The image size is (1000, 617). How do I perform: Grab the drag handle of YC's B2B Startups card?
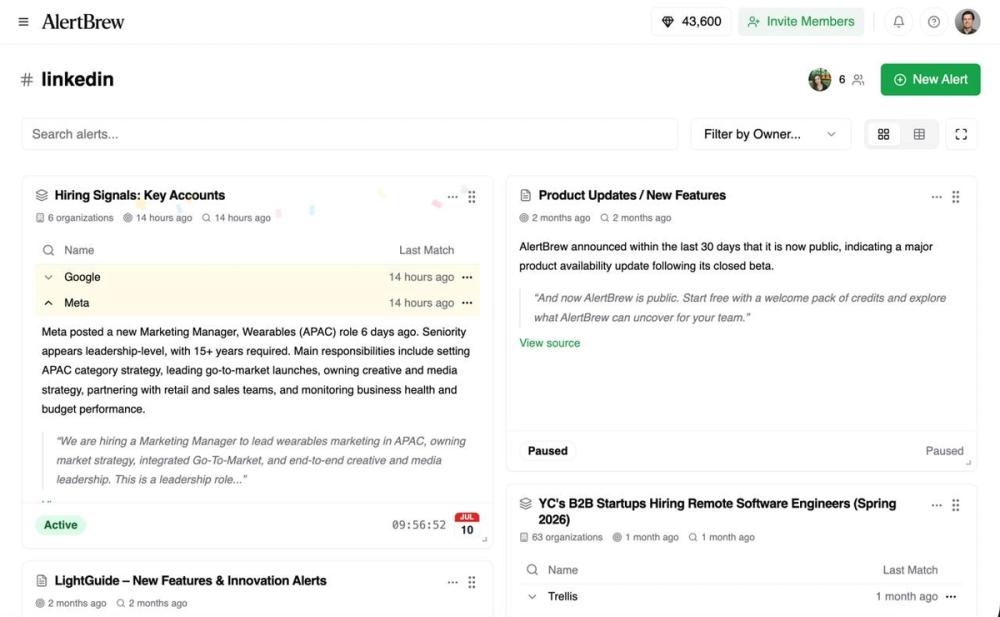click(955, 505)
